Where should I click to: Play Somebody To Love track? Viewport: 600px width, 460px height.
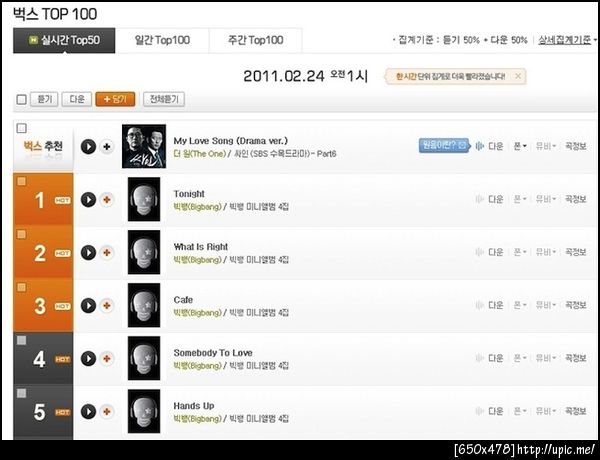tap(88, 359)
